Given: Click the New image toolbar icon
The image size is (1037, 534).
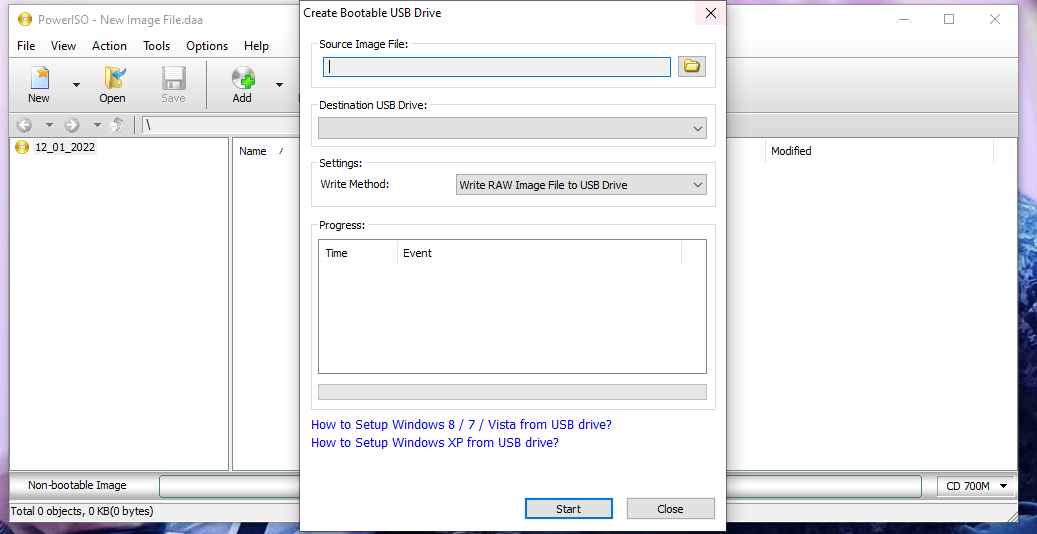Looking at the screenshot, I should (39, 84).
